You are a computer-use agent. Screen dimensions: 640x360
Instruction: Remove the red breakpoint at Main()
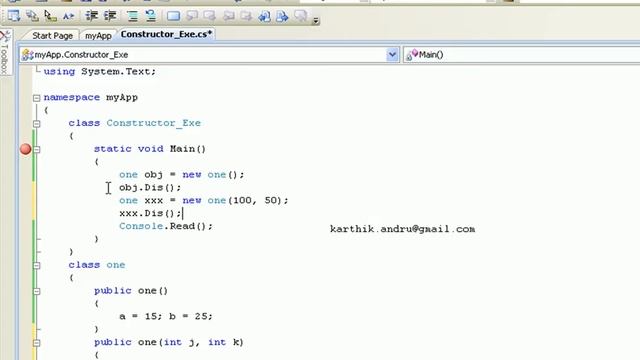click(x=26, y=149)
